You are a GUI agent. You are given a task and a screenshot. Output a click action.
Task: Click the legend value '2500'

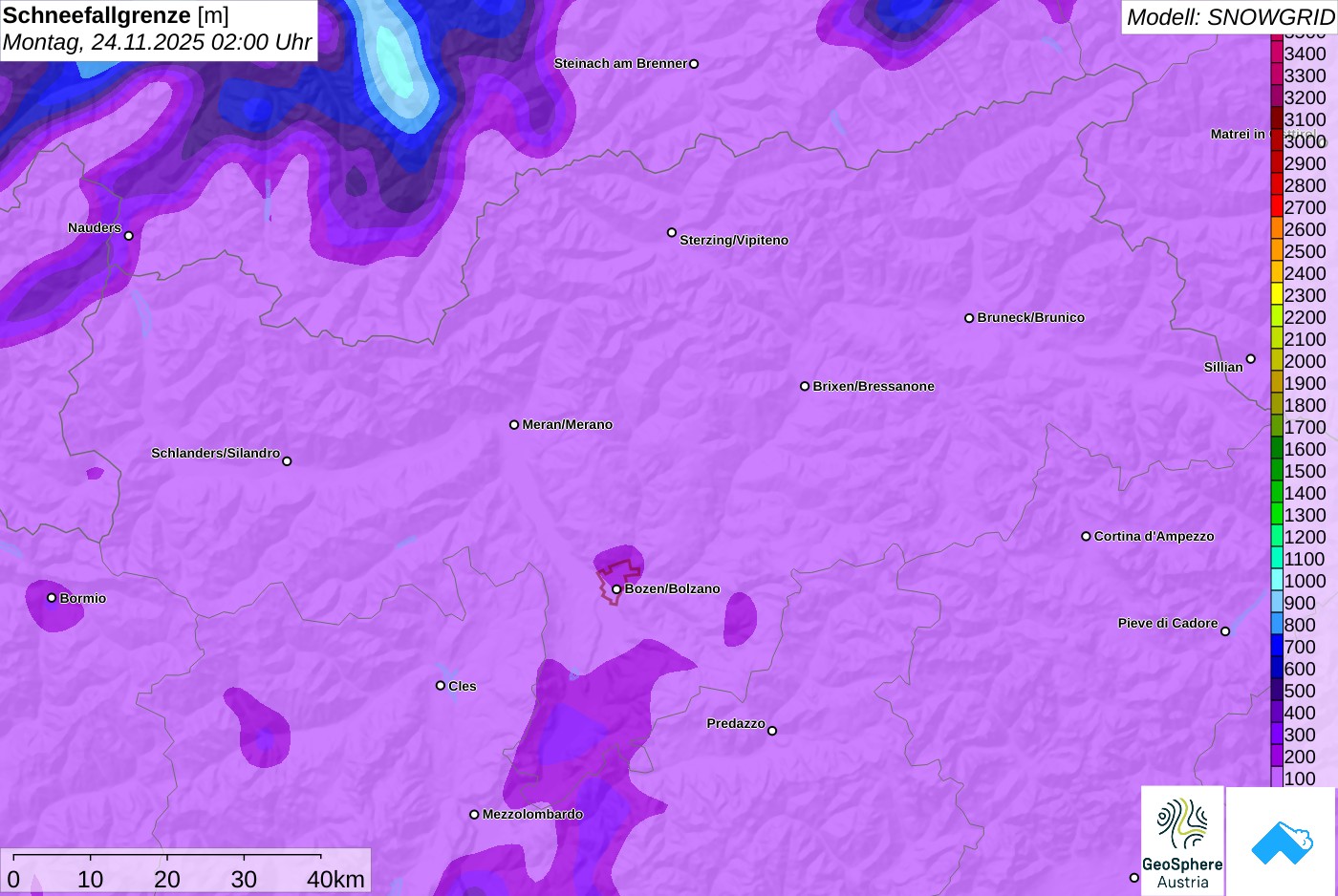point(1306,251)
